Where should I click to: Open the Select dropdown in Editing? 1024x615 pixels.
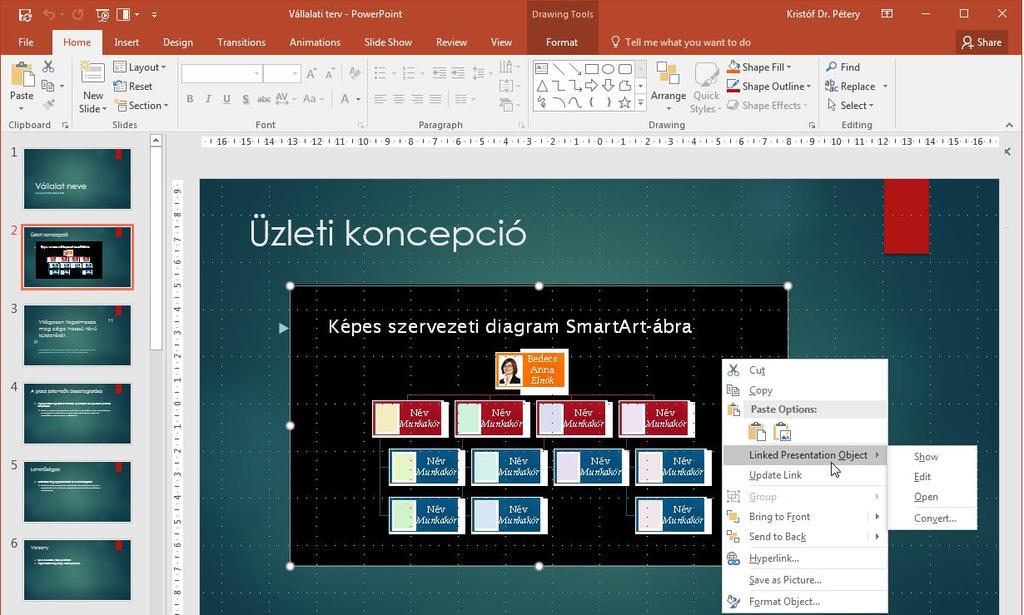click(x=850, y=105)
